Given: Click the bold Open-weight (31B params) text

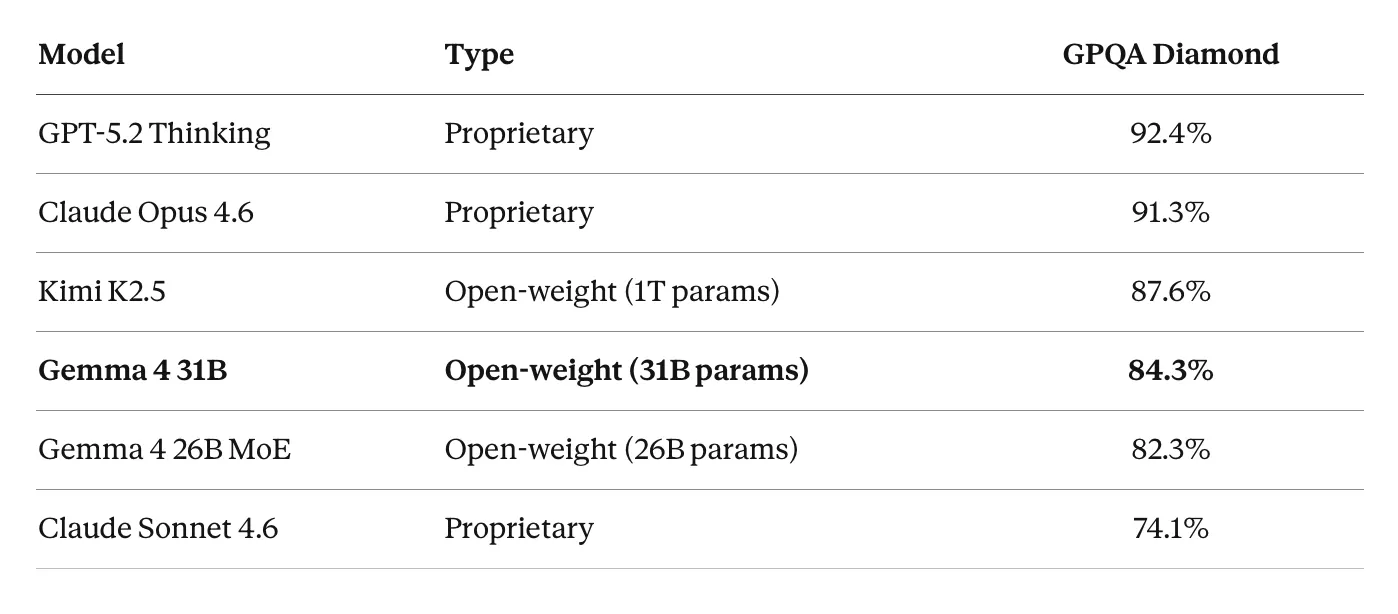Looking at the screenshot, I should click(x=626, y=370).
